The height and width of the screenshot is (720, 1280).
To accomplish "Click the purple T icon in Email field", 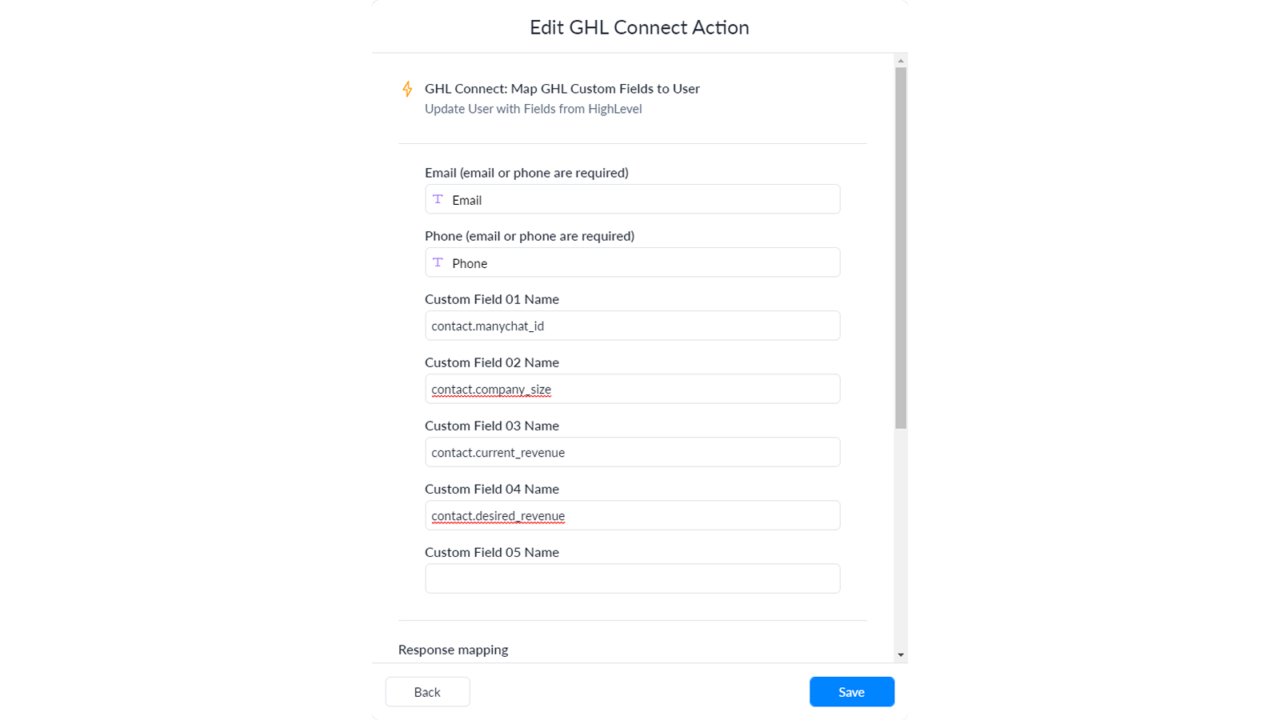I will (438, 199).
